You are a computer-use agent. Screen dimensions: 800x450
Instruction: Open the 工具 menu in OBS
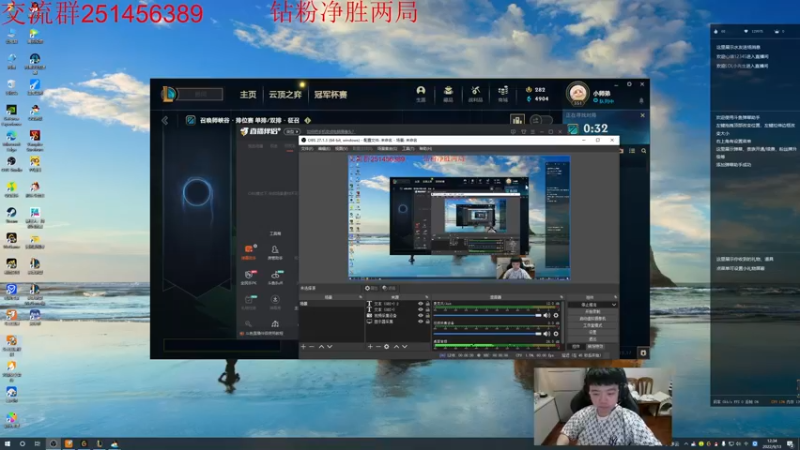(x=408, y=149)
